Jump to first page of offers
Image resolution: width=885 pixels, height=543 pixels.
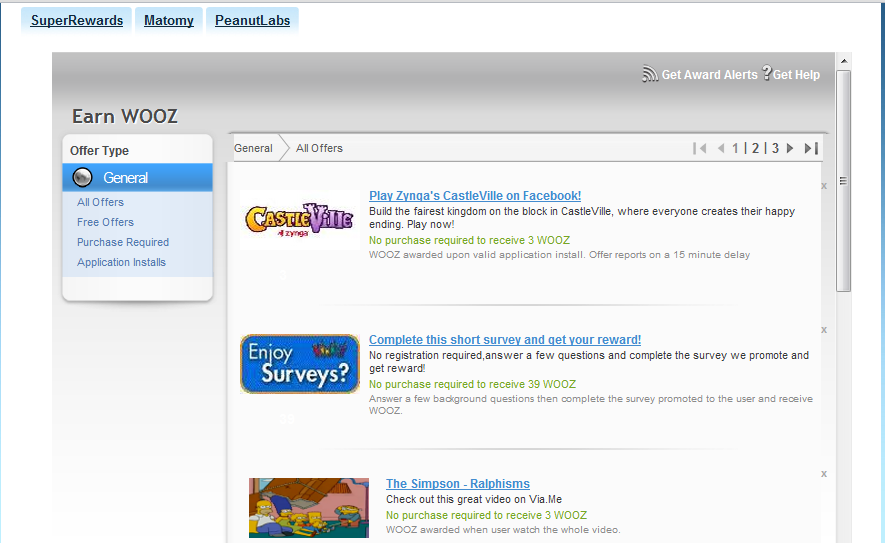[x=699, y=148]
